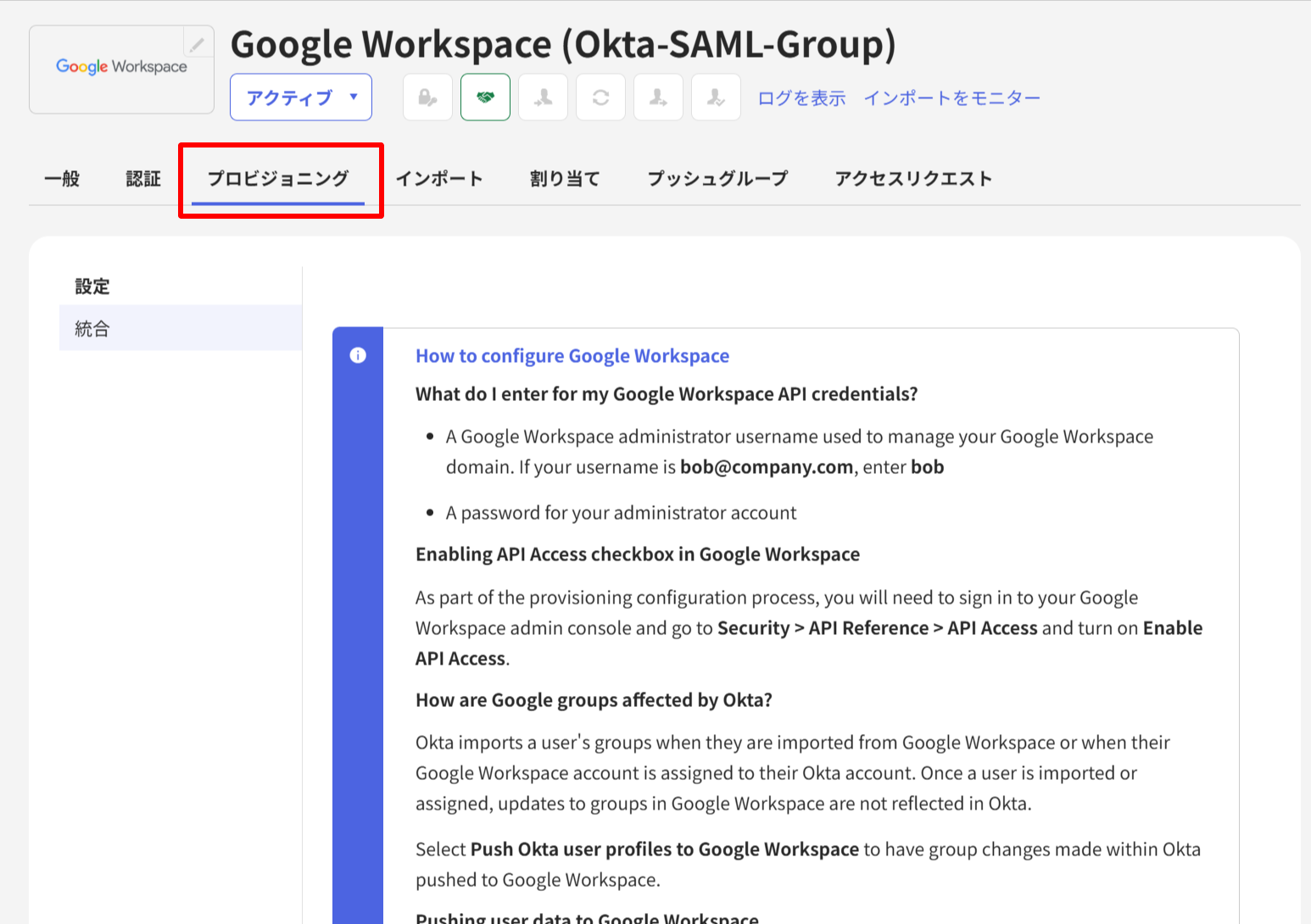Image resolution: width=1311 pixels, height=924 pixels.
Task: Click the info icon on the help panel
Action: point(357,355)
